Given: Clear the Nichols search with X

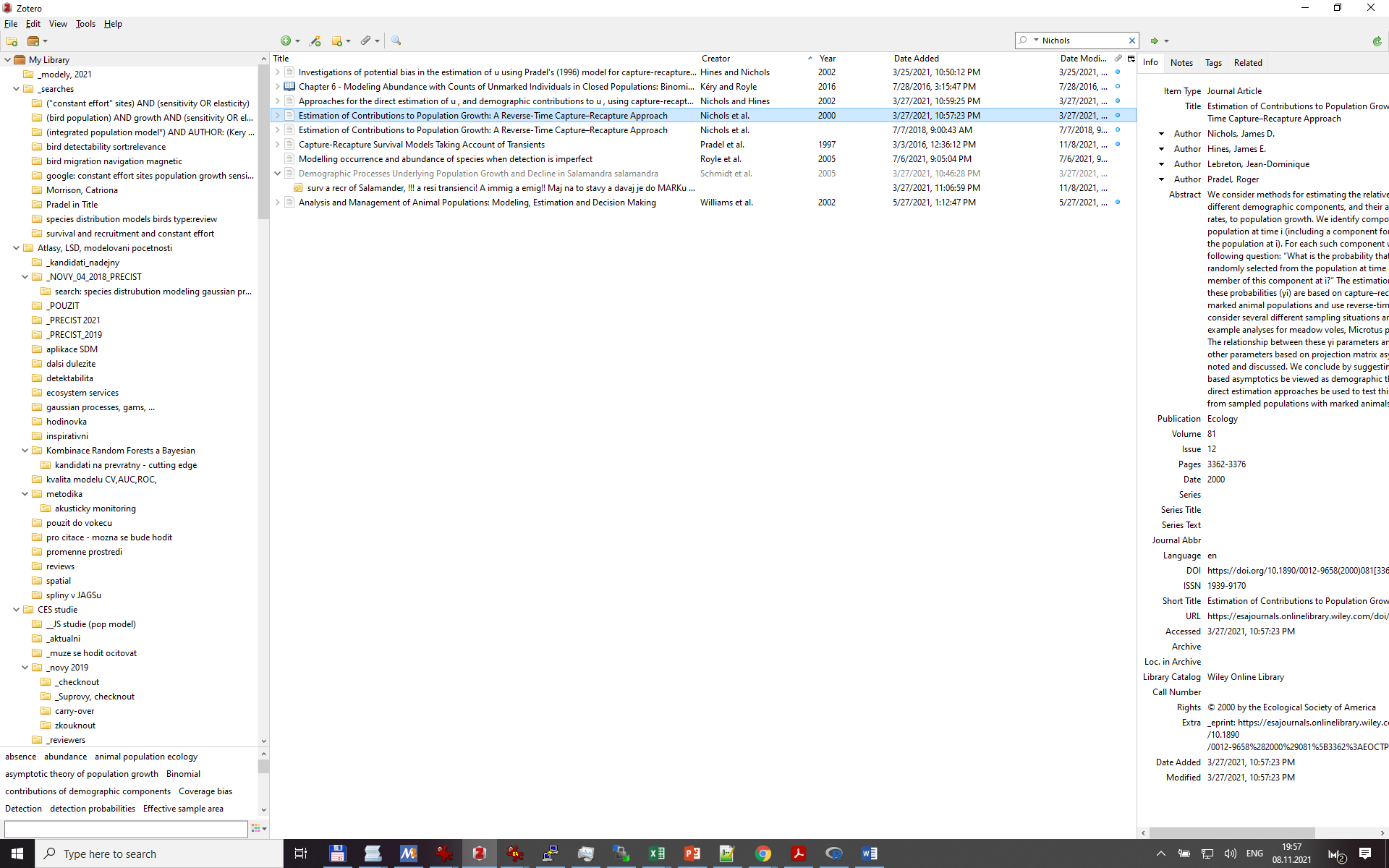Looking at the screenshot, I should click(x=1131, y=41).
